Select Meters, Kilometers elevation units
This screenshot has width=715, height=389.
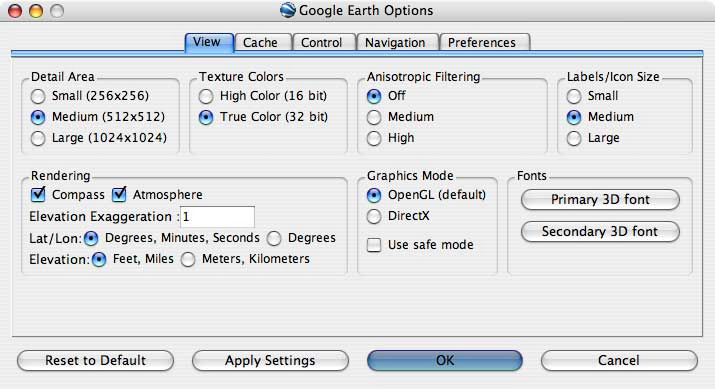[x=188, y=259]
